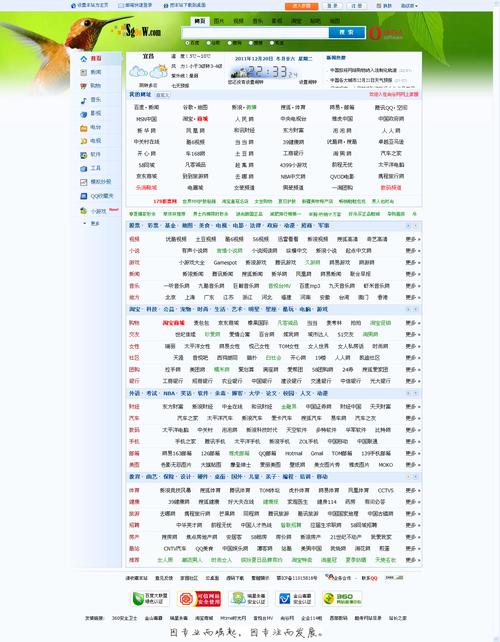
Task: Open the news icon in left sidebar
Action: (x=84, y=72)
